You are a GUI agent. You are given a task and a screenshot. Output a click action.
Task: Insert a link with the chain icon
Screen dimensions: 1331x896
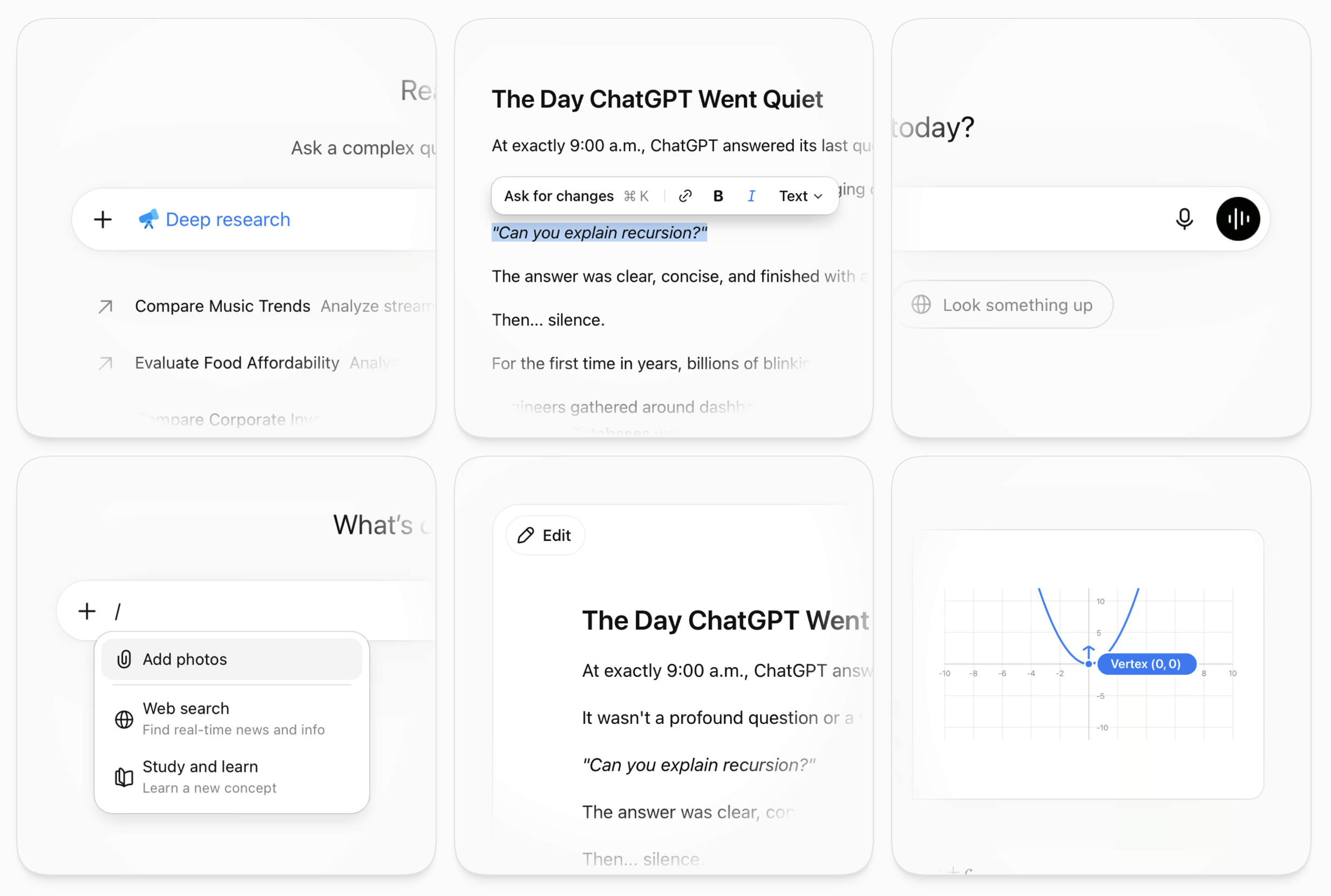[685, 196]
